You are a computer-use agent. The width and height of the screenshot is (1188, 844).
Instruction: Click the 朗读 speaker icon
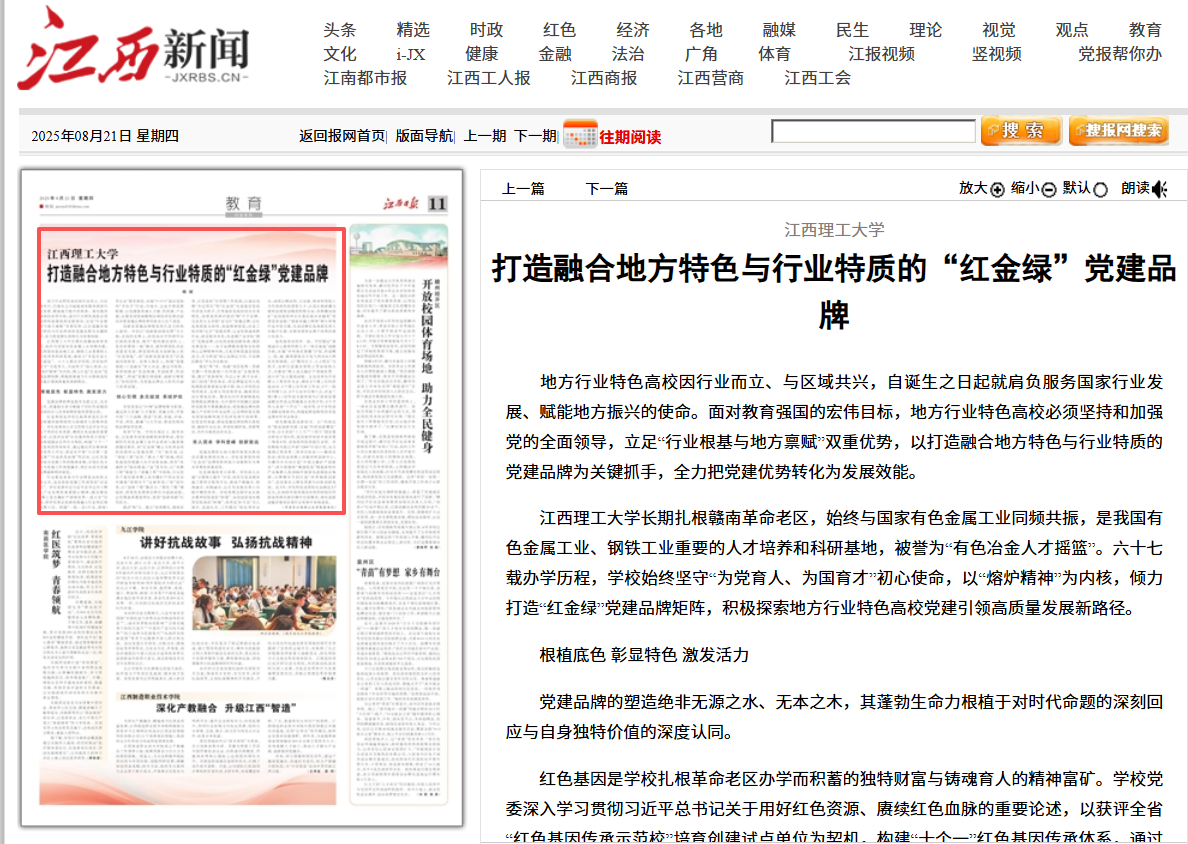(1160, 189)
